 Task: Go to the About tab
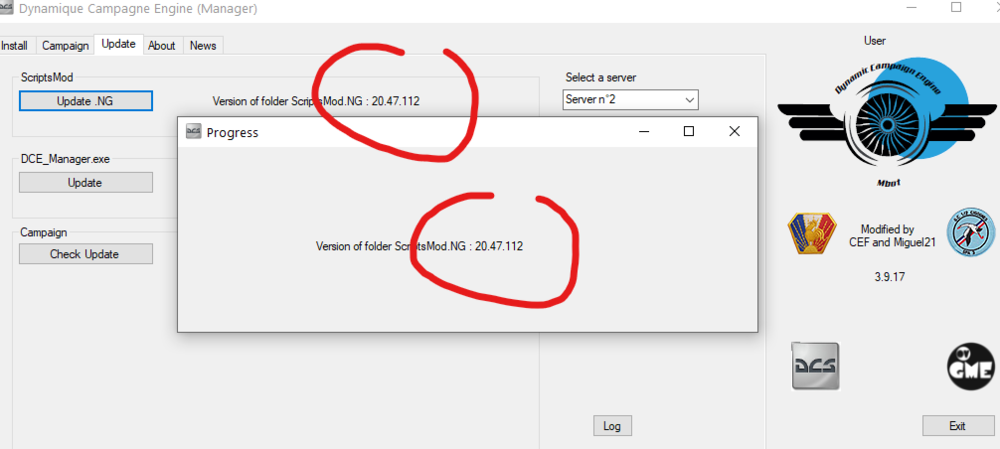tap(162, 46)
